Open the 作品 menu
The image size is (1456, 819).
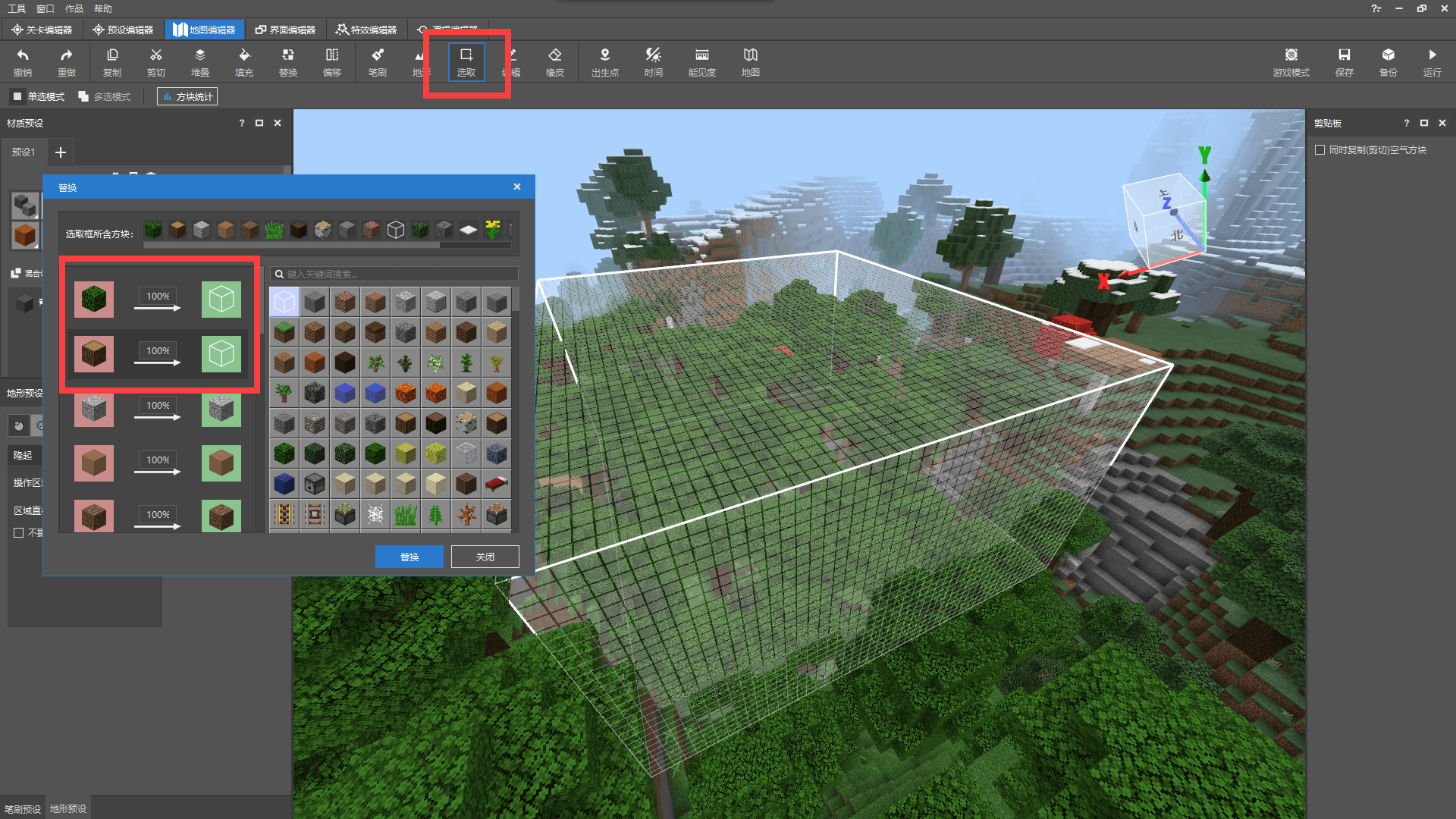[74, 8]
